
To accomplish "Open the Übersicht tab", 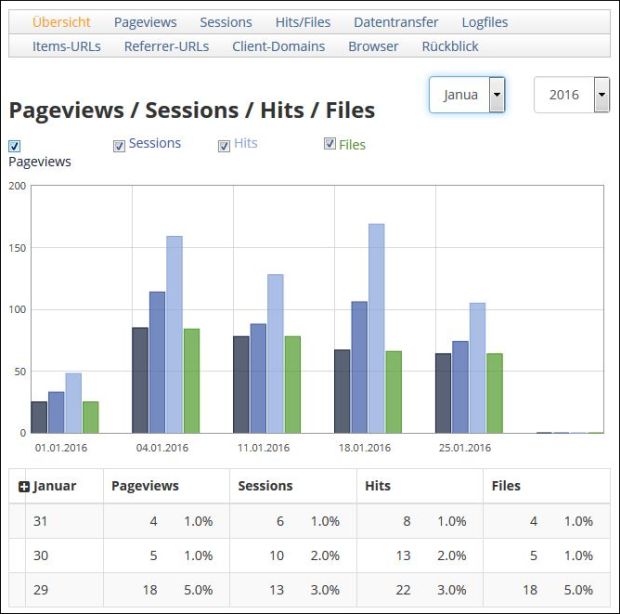I will pos(61,22).
